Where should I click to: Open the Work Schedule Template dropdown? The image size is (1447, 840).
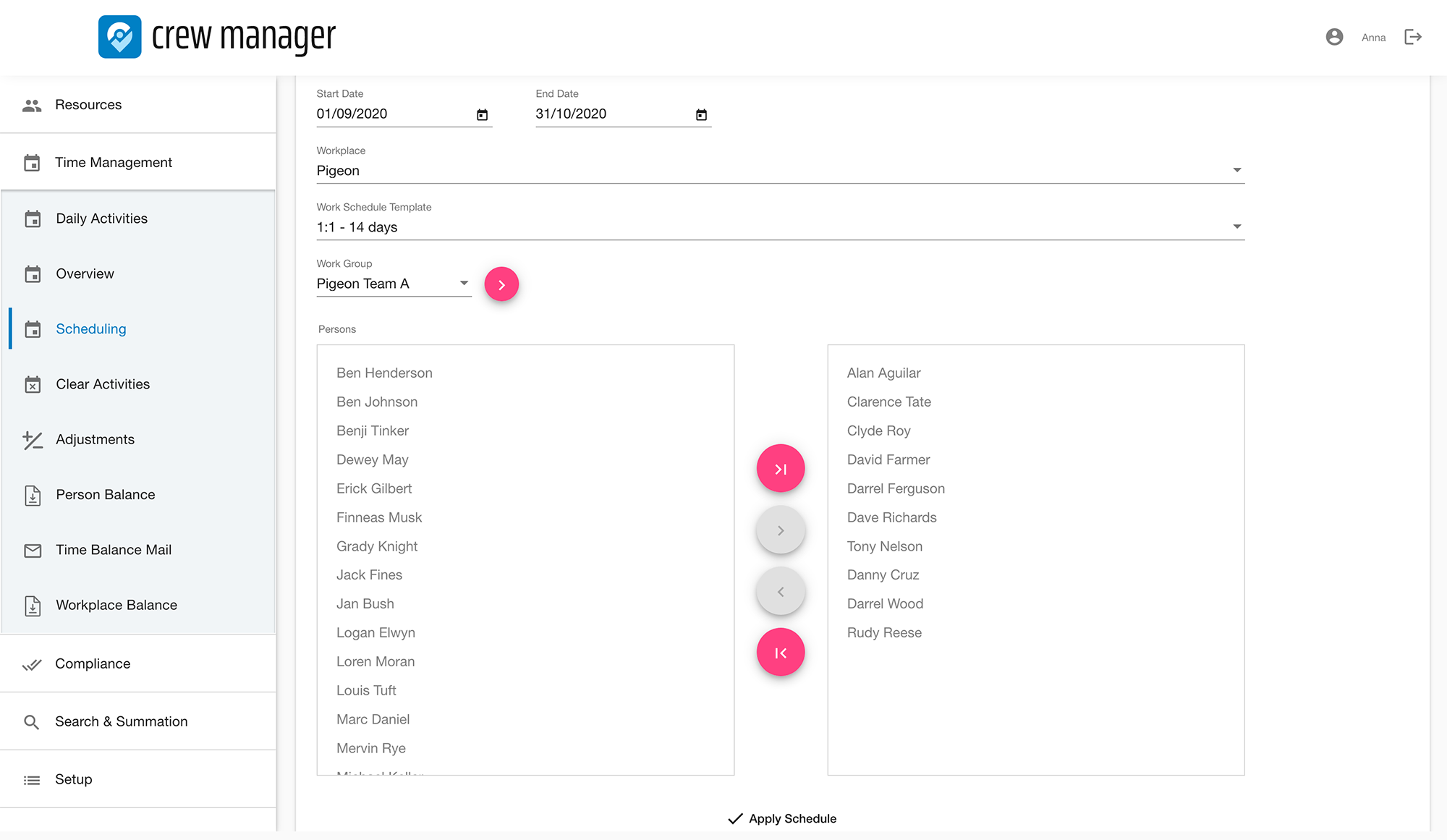1236,227
